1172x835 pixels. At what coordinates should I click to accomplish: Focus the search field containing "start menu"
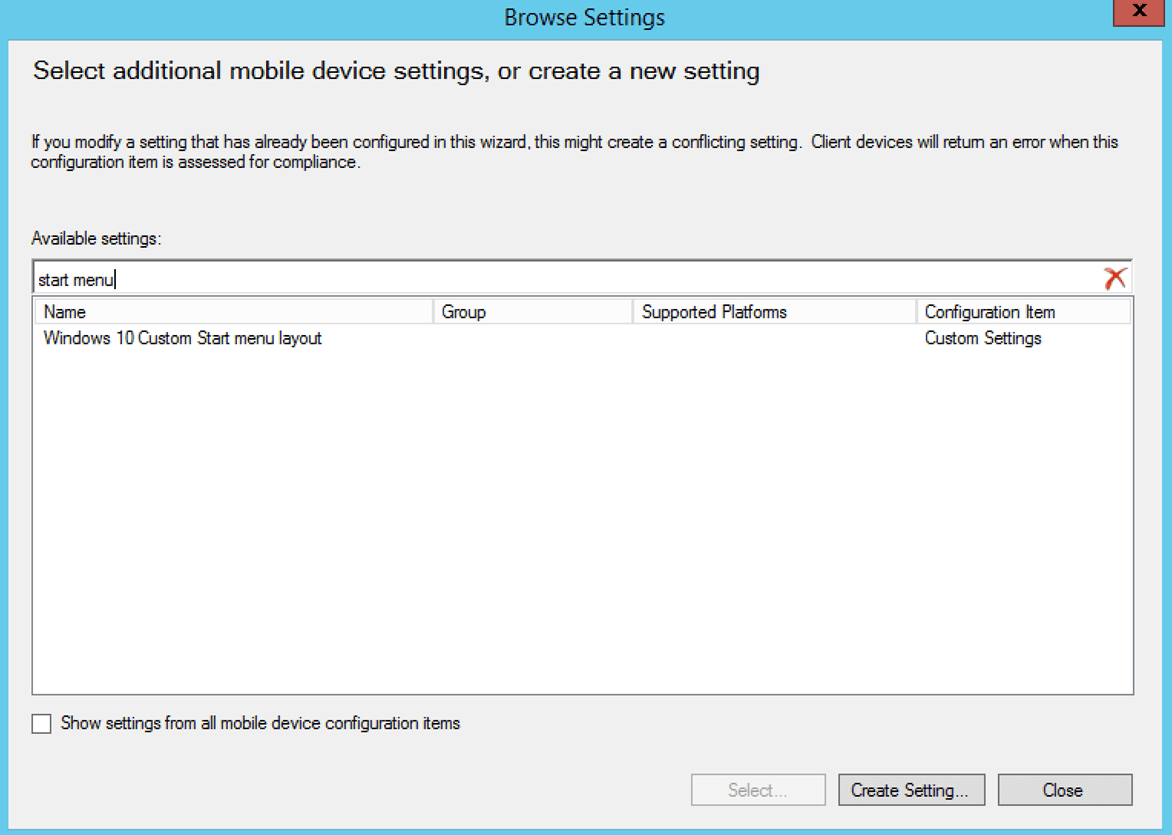click(560, 280)
